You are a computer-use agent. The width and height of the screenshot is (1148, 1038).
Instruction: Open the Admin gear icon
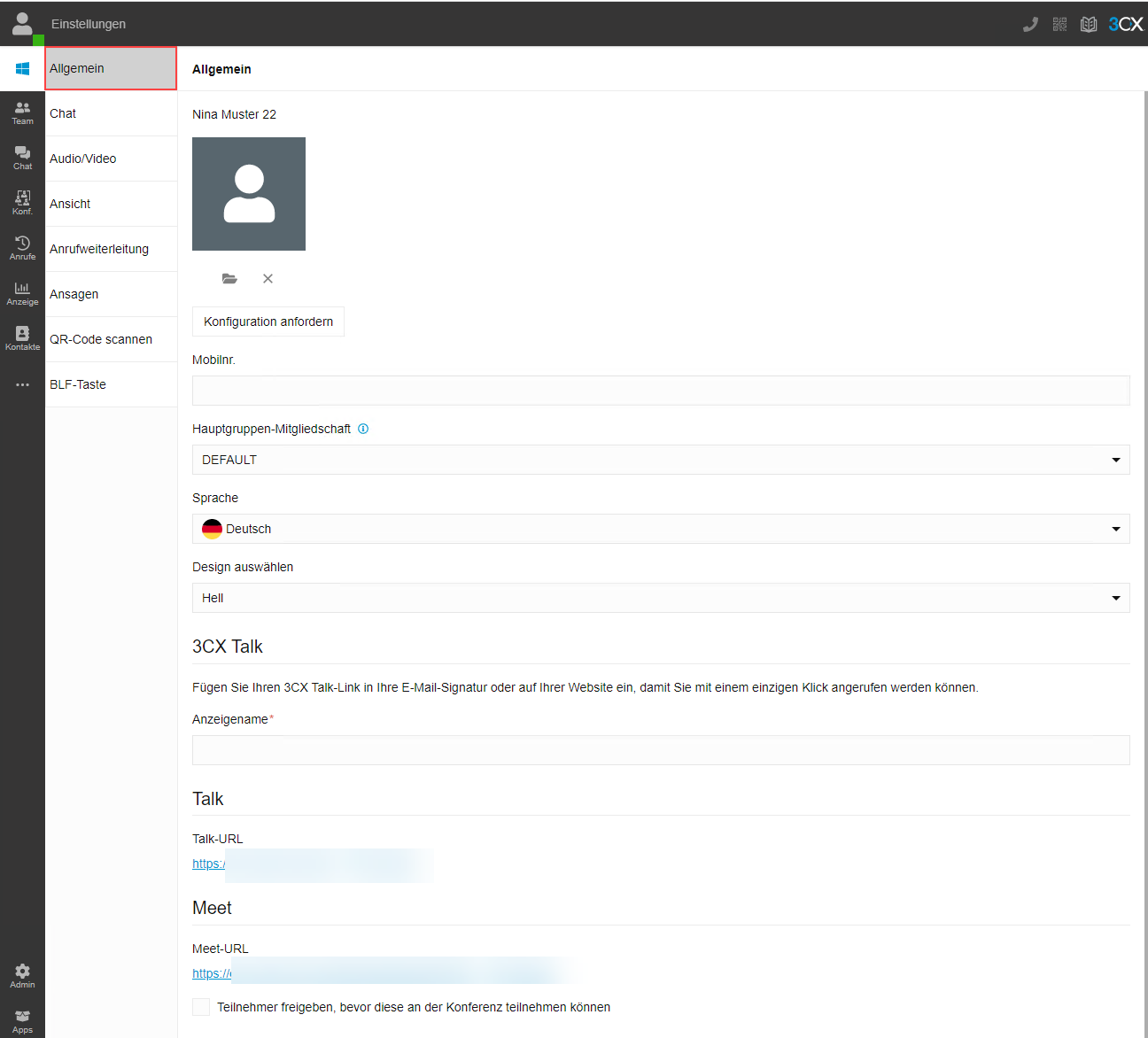coord(22,976)
